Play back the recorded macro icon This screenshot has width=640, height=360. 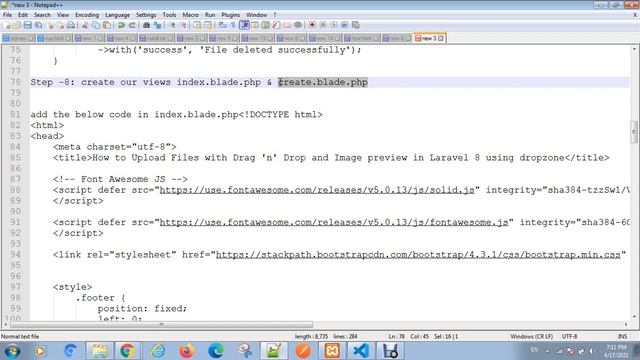pos(334,25)
